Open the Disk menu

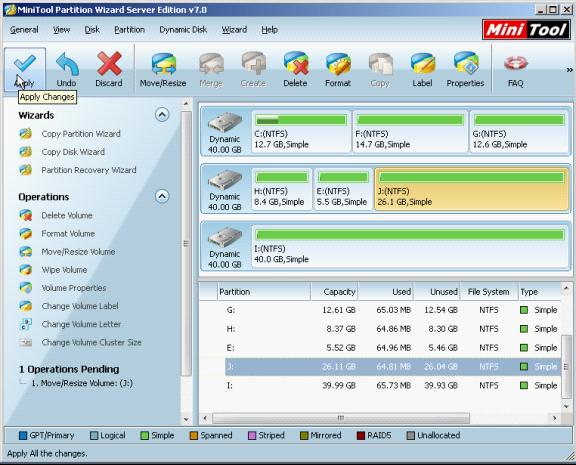click(92, 30)
